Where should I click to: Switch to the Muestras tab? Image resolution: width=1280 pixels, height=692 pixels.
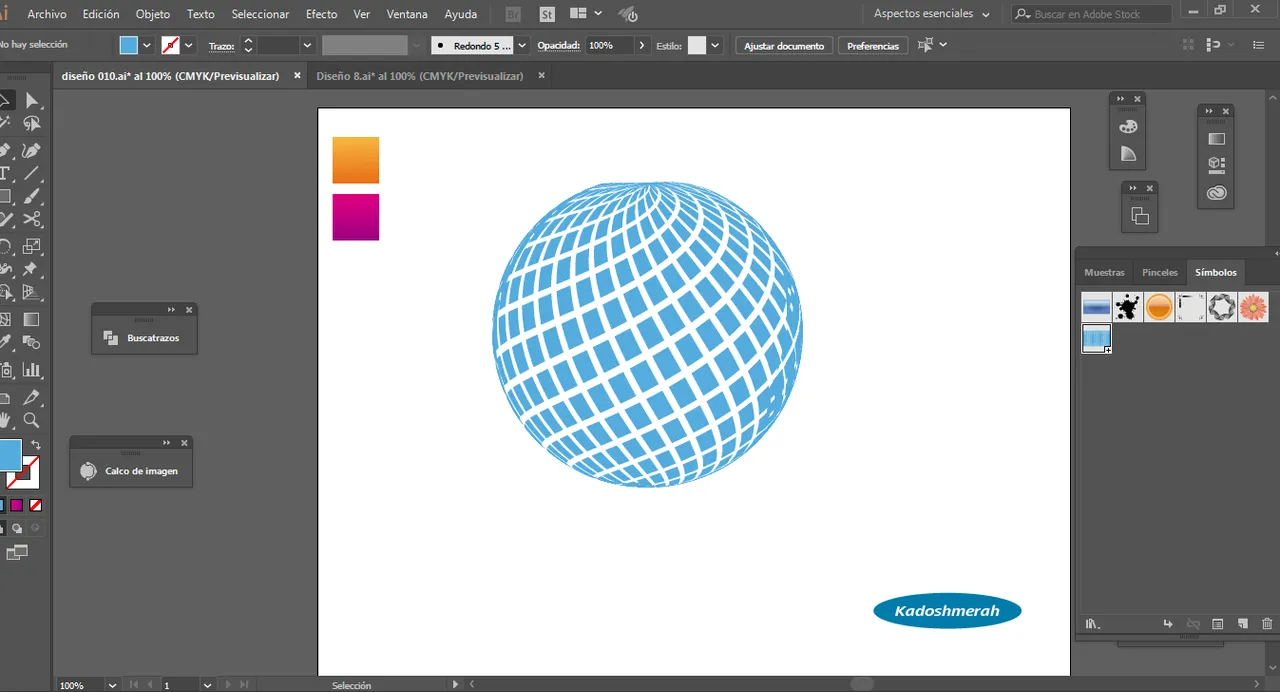click(1104, 272)
